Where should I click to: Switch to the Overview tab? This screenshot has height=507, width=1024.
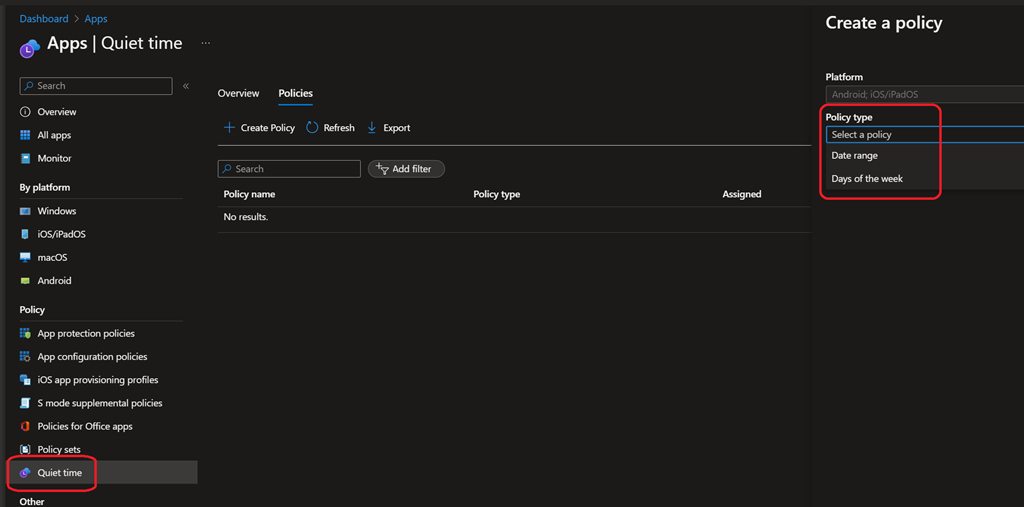click(238, 94)
